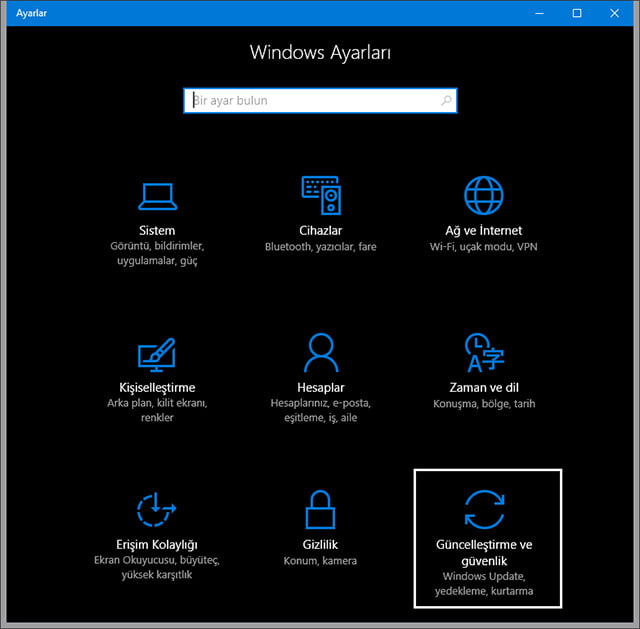The width and height of the screenshot is (640, 629).
Task: Select the 'Zaman ve dil' label
Action: point(484,388)
